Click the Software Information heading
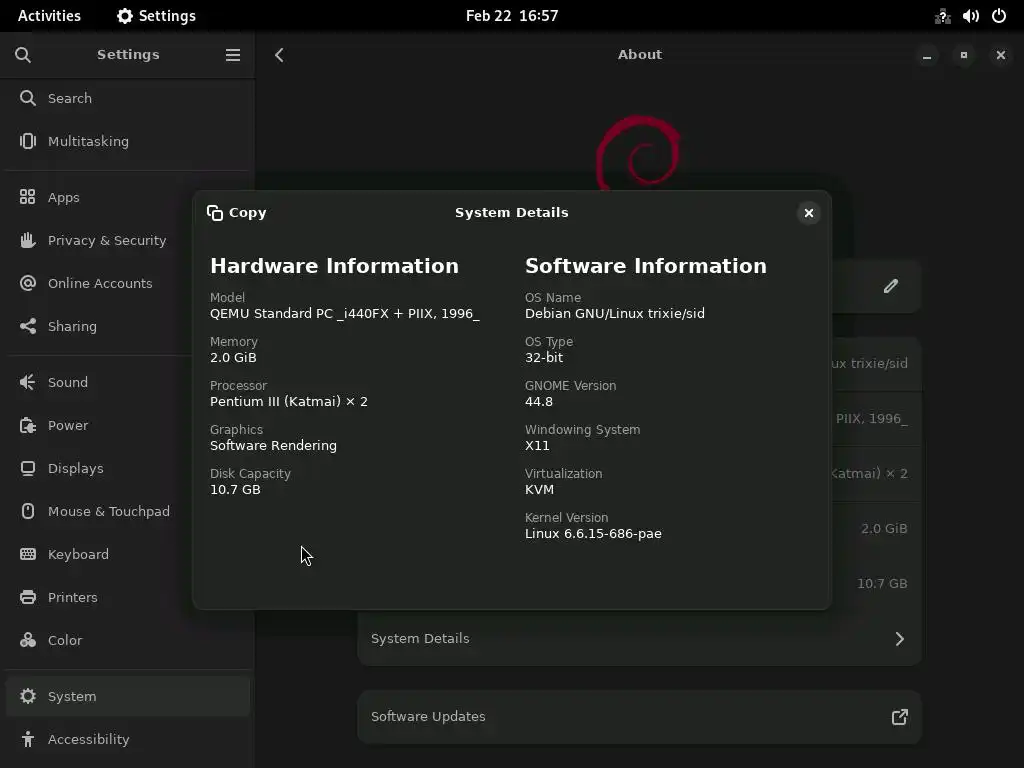The height and width of the screenshot is (768, 1024). (x=646, y=266)
